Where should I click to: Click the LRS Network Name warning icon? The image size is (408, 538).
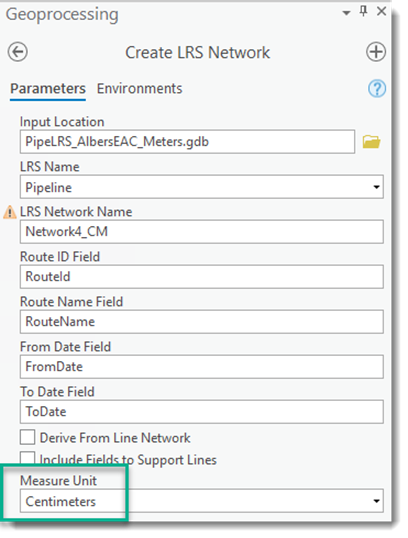[x=10, y=212]
